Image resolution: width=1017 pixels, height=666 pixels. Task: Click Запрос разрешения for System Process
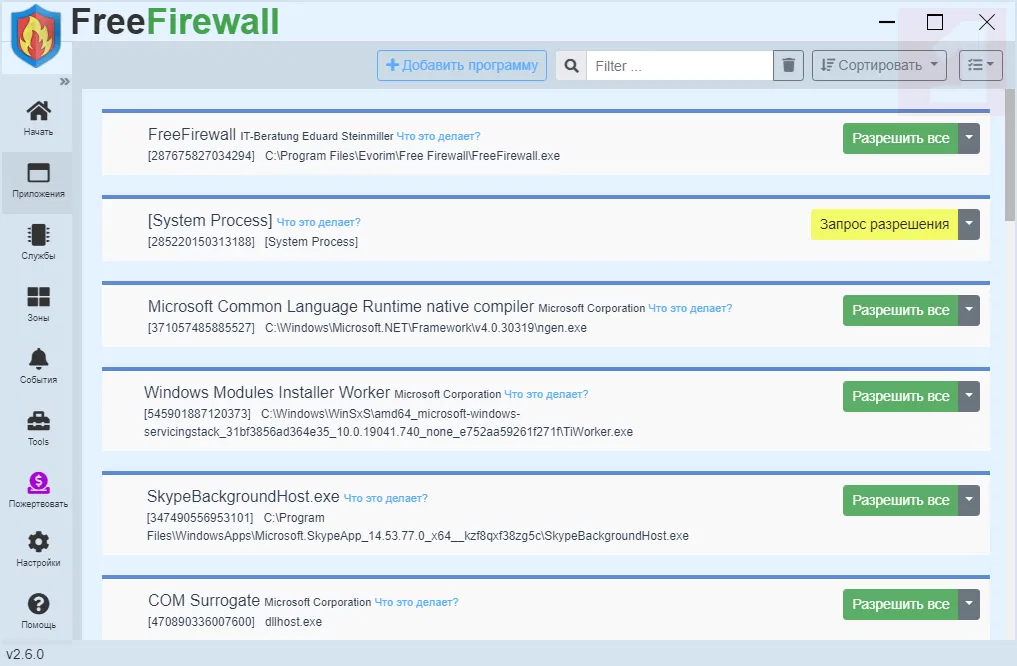click(x=884, y=224)
